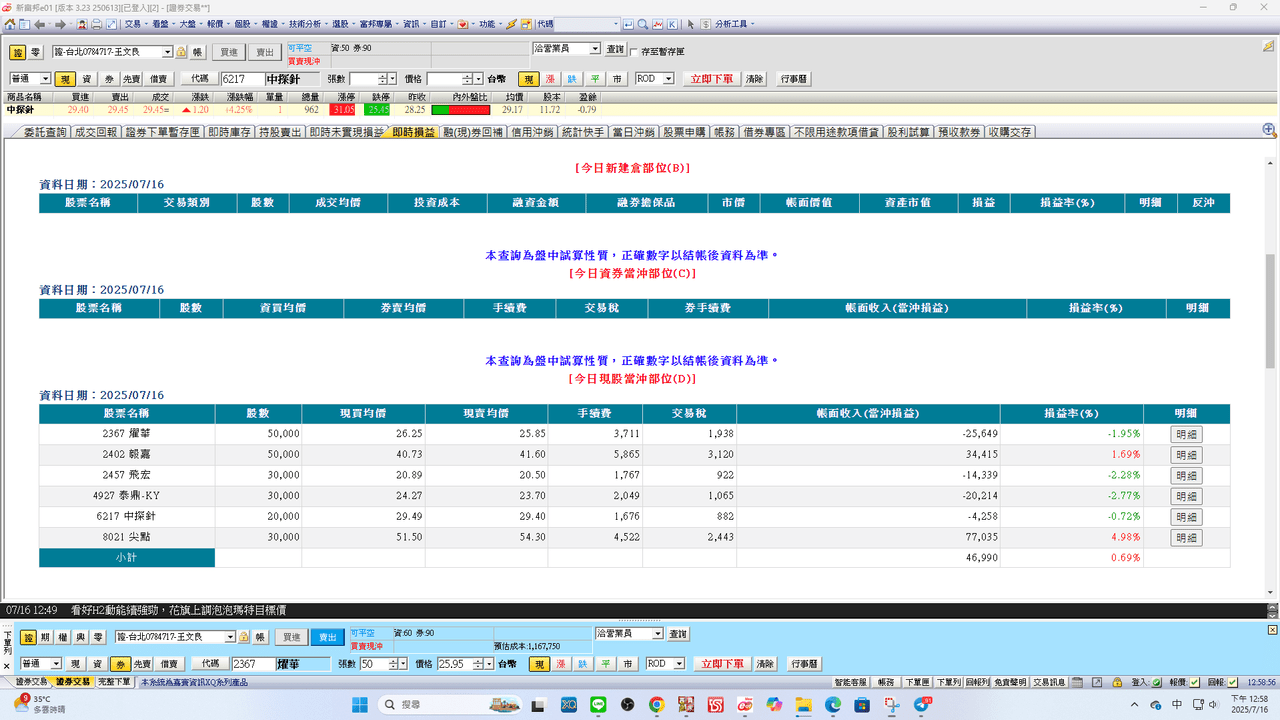Click the heart favorites icon in the menu bar

(x=462, y=24)
